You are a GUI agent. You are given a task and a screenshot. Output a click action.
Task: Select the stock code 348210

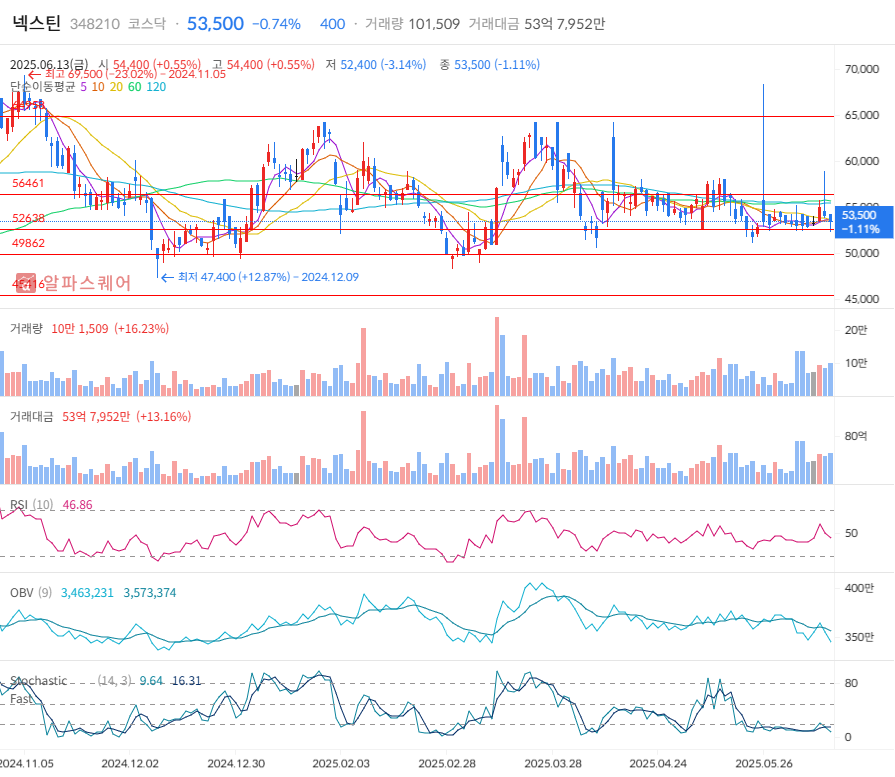click(x=95, y=24)
